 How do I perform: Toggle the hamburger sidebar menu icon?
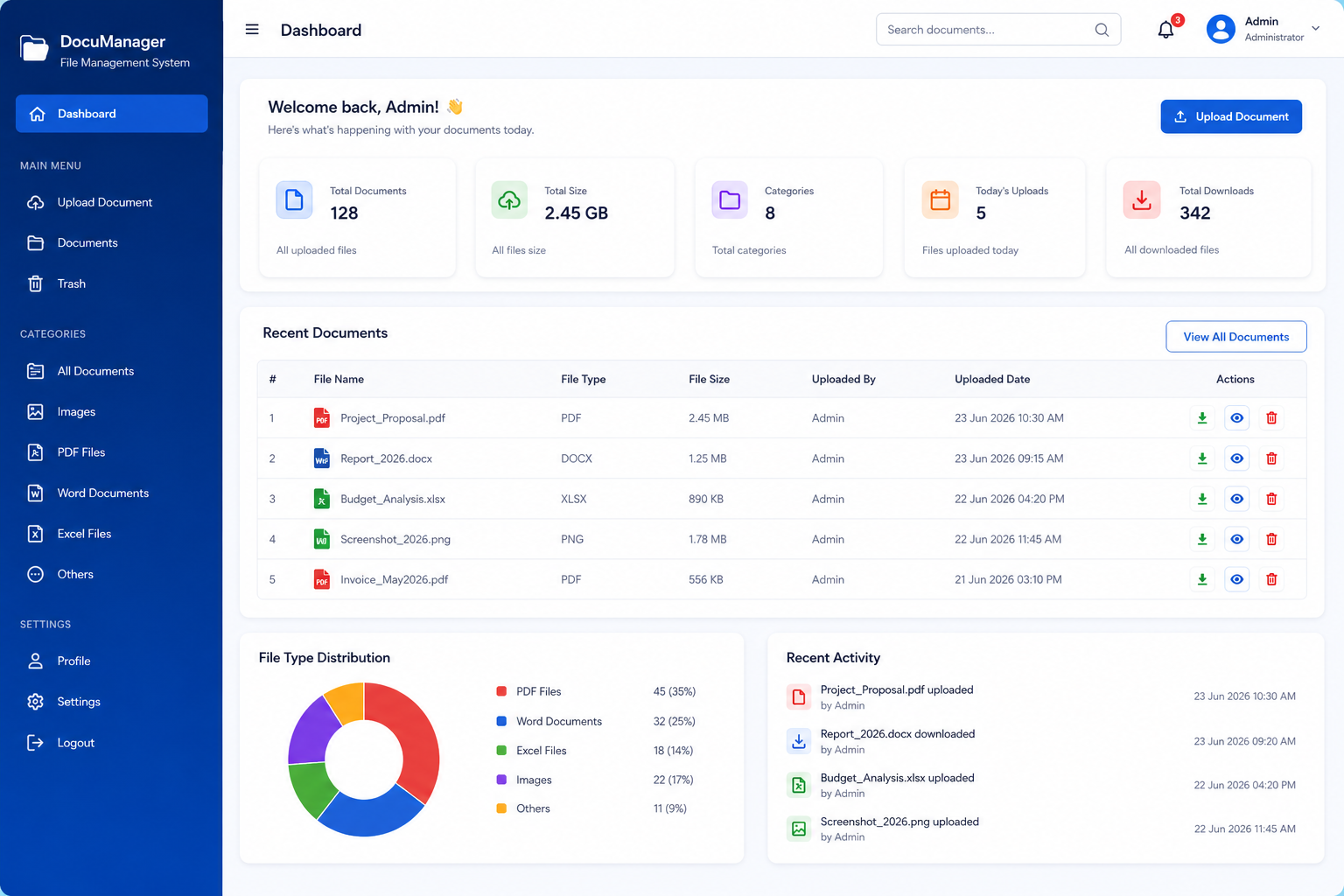click(252, 30)
